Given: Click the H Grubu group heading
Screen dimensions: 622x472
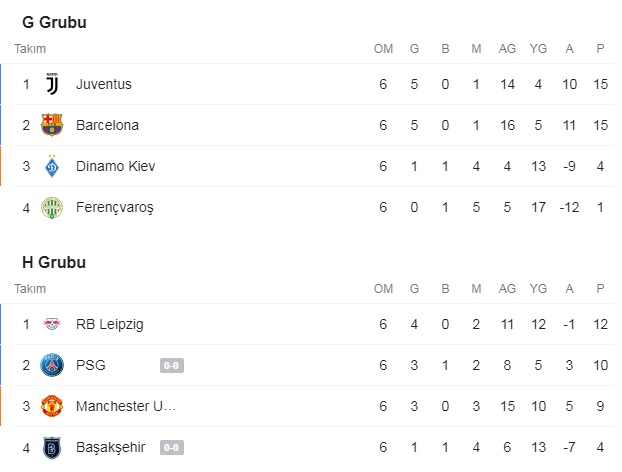Looking at the screenshot, I should [54, 262].
